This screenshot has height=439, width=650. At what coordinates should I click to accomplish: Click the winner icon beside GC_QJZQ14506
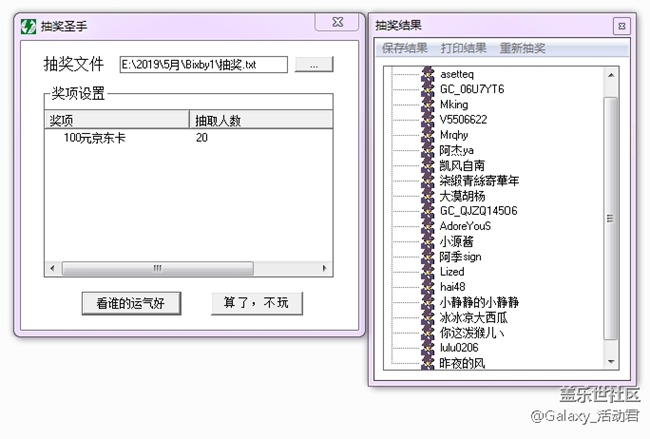click(x=428, y=211)
